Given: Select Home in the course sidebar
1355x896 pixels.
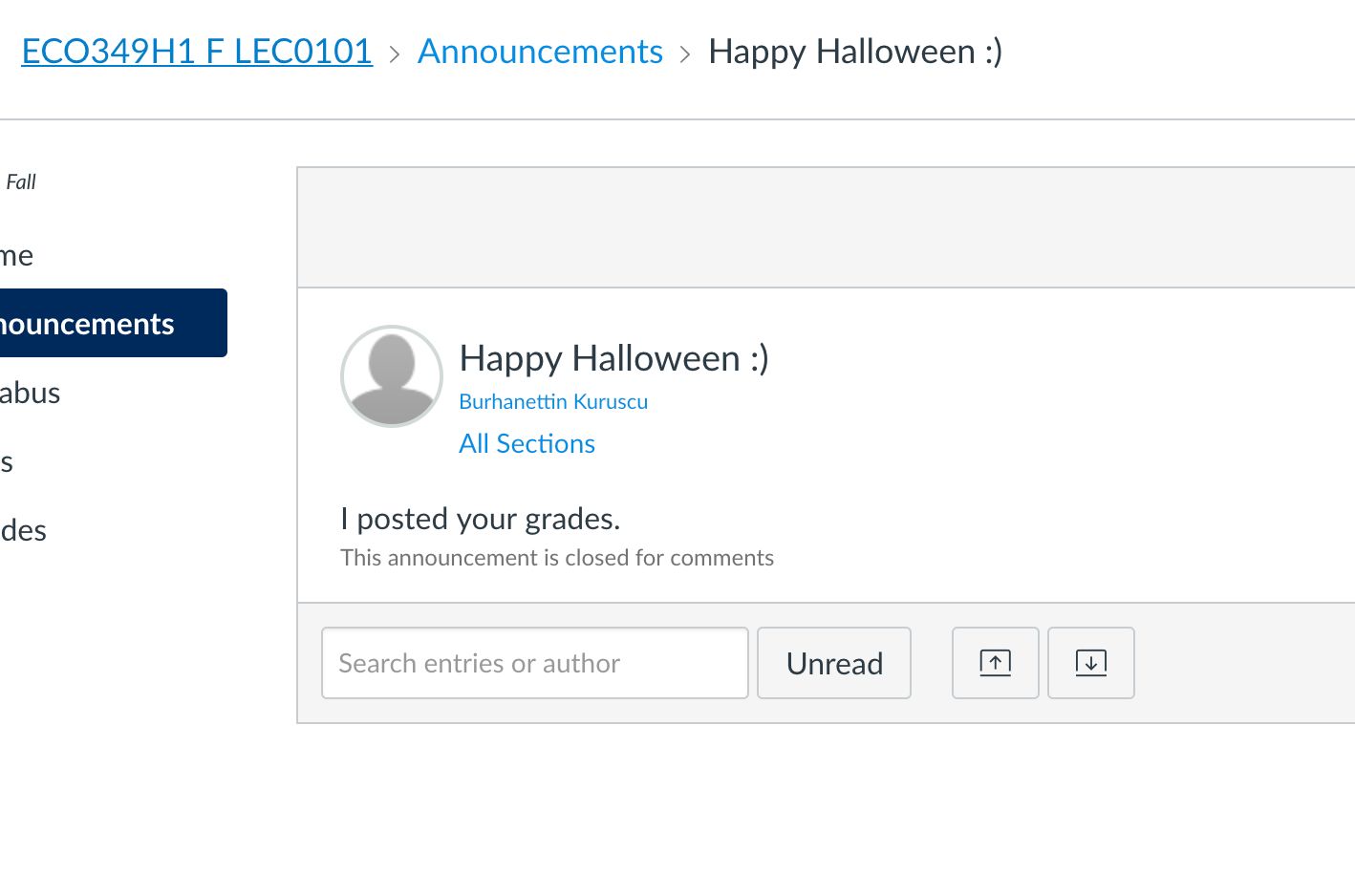Looking at the screenshot, I should [x=16, y=255].
